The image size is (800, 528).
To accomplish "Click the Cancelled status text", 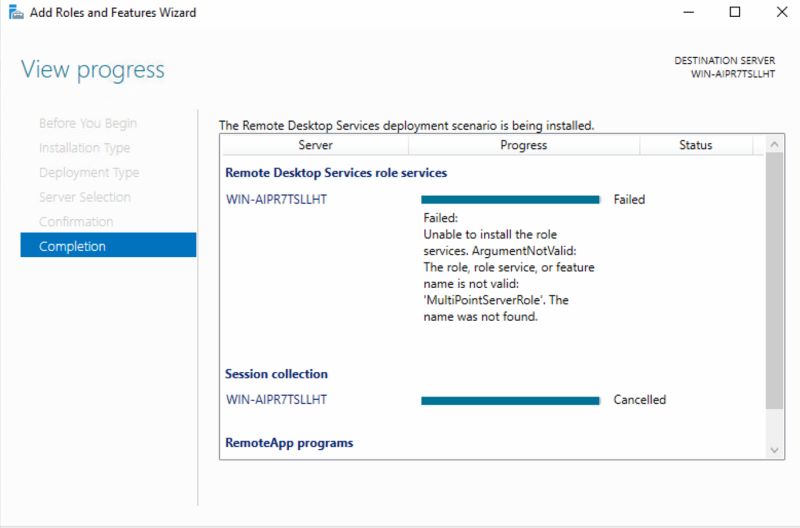I will [640, 399].
